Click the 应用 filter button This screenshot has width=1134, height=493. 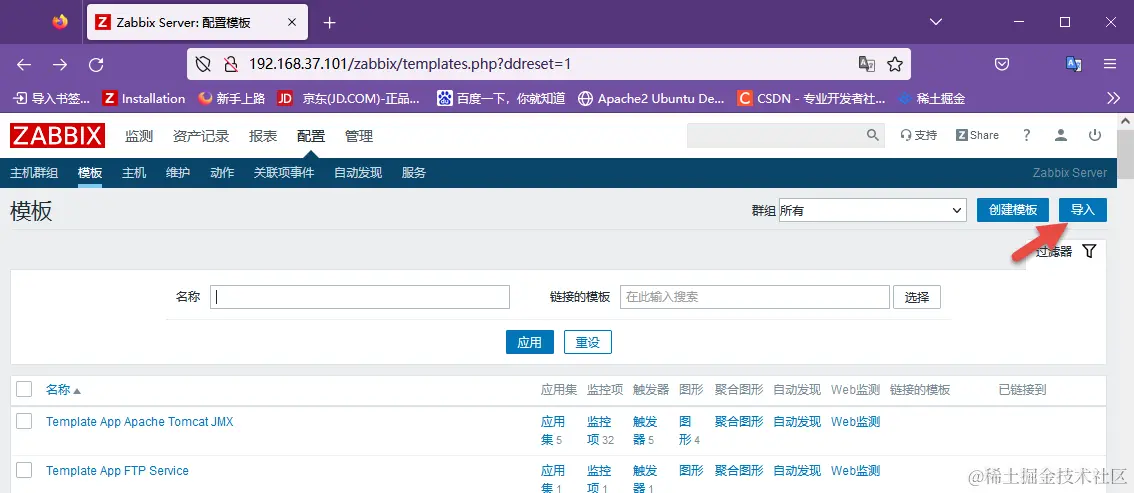[529, 342]
